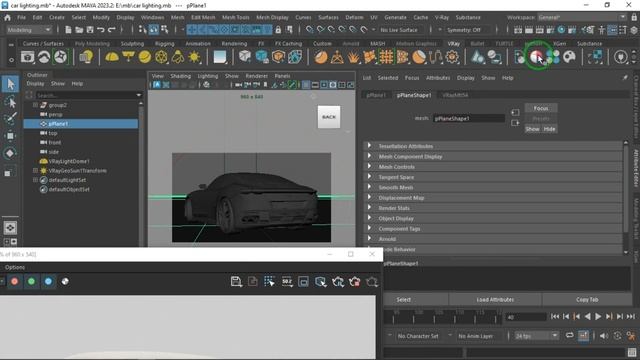Screen dimensions: 640x360
Task: Click the Show button in Attribute Editor
Action: (532, 129)
